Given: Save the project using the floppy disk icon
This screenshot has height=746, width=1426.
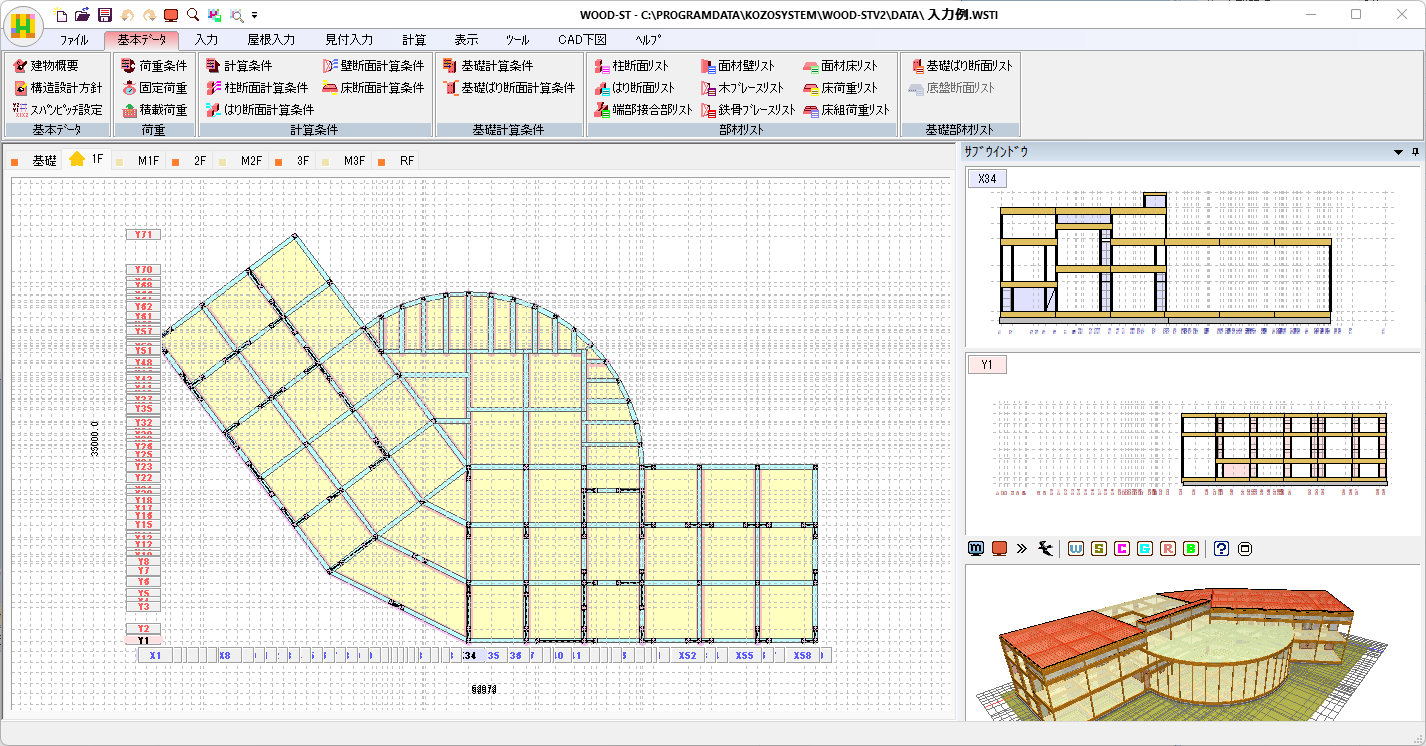Looking at the screenshot, I should pyautogui.click(x=103, y=15).
